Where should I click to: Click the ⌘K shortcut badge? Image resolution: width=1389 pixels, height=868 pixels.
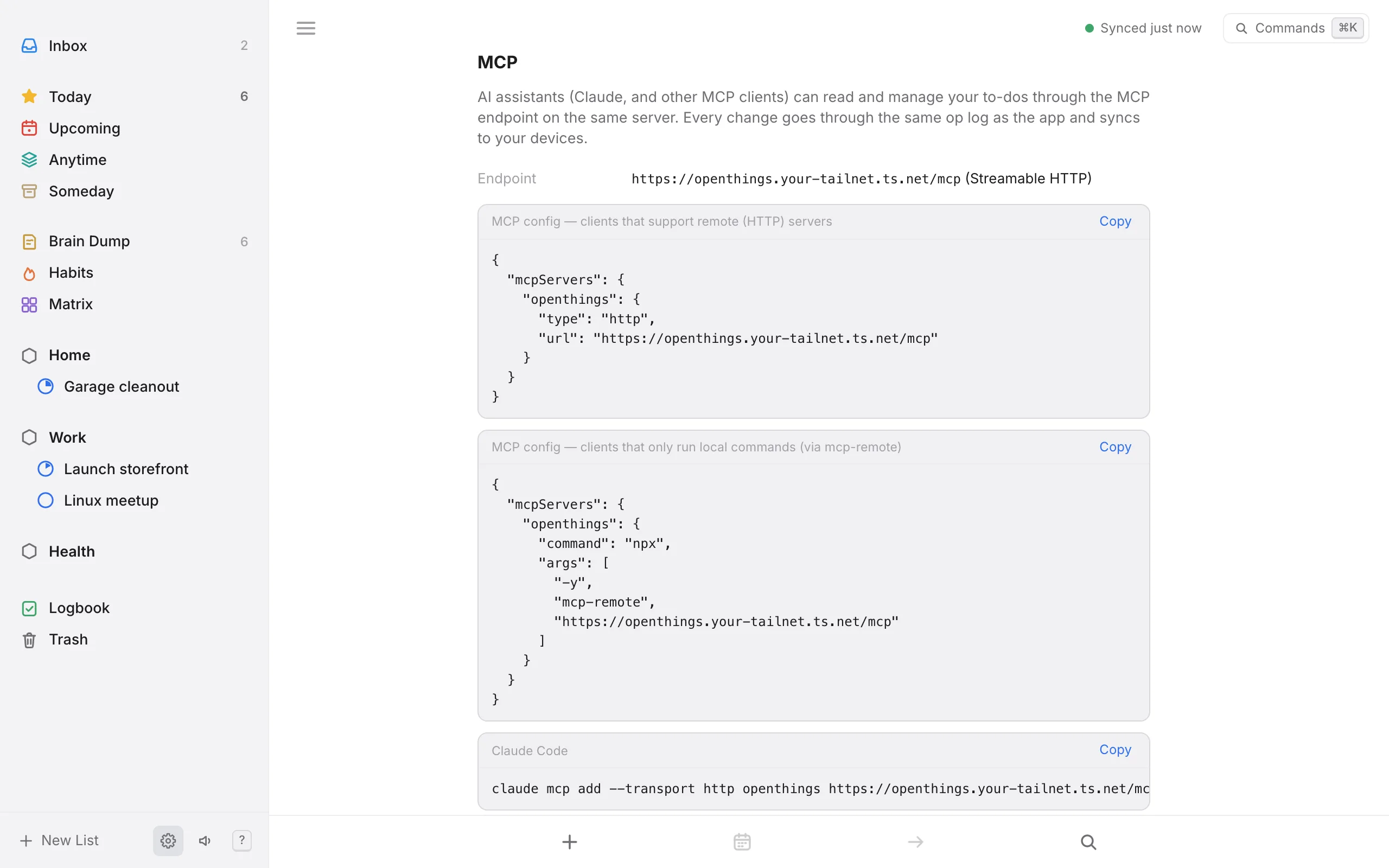(x=1347, y=28)
